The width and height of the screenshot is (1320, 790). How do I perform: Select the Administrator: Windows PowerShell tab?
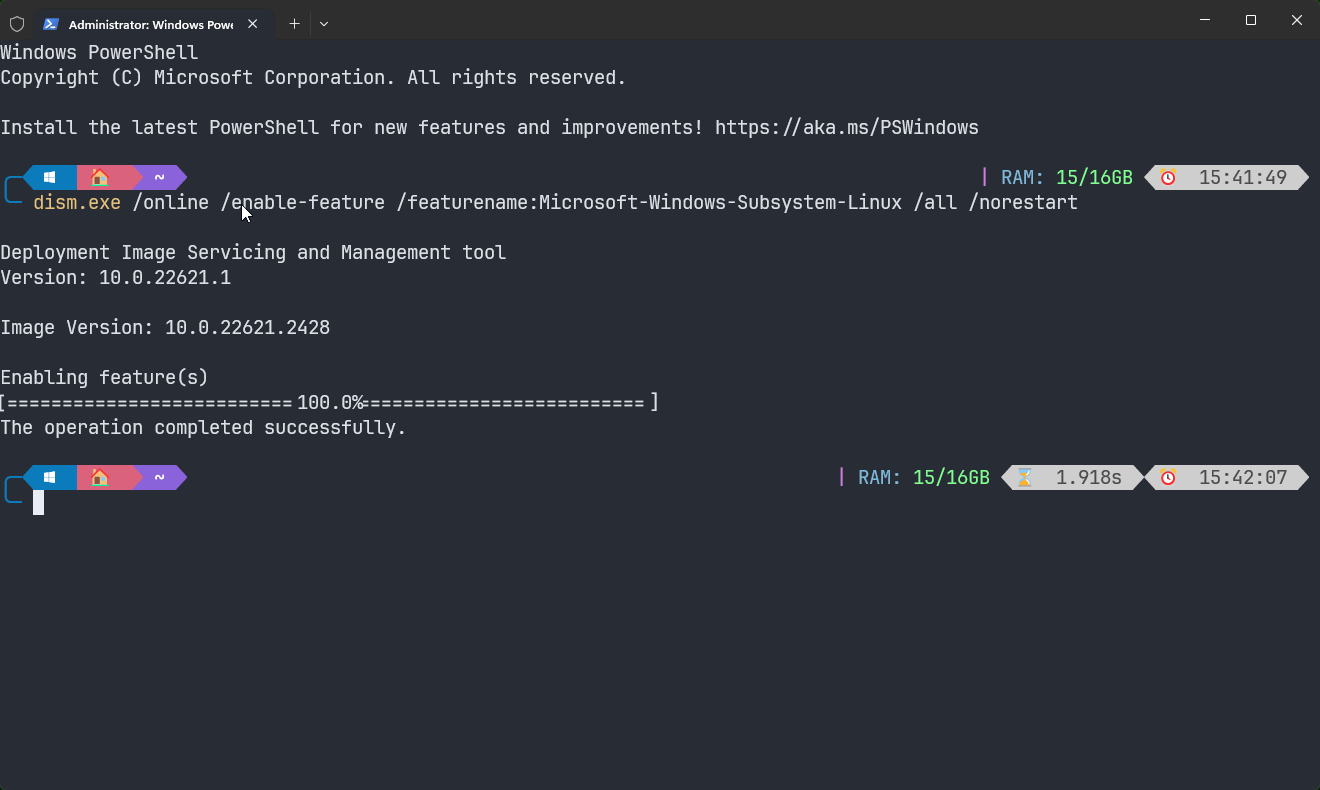[x=150, y=24]
